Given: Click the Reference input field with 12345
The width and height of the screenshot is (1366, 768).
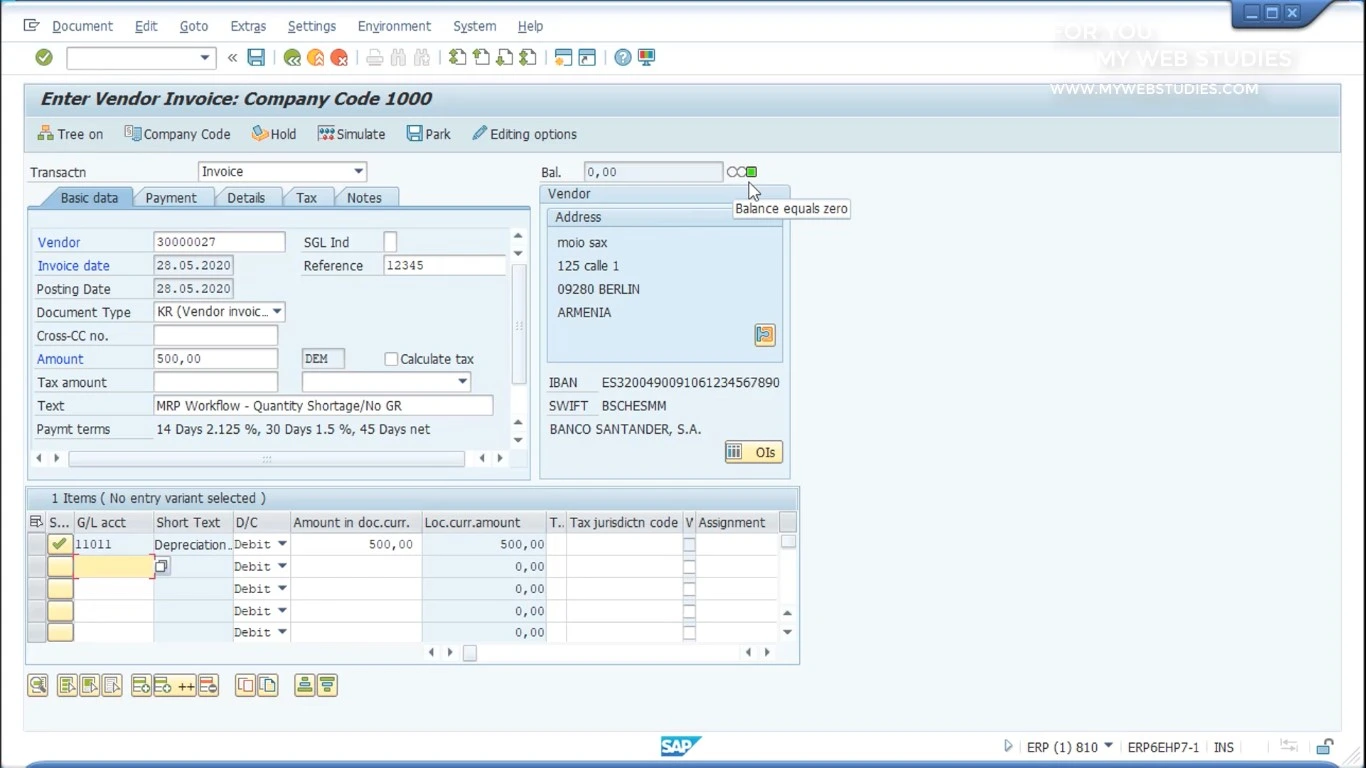Looking at the screenshot, I should pyautogui.click(x=444, y=266).
